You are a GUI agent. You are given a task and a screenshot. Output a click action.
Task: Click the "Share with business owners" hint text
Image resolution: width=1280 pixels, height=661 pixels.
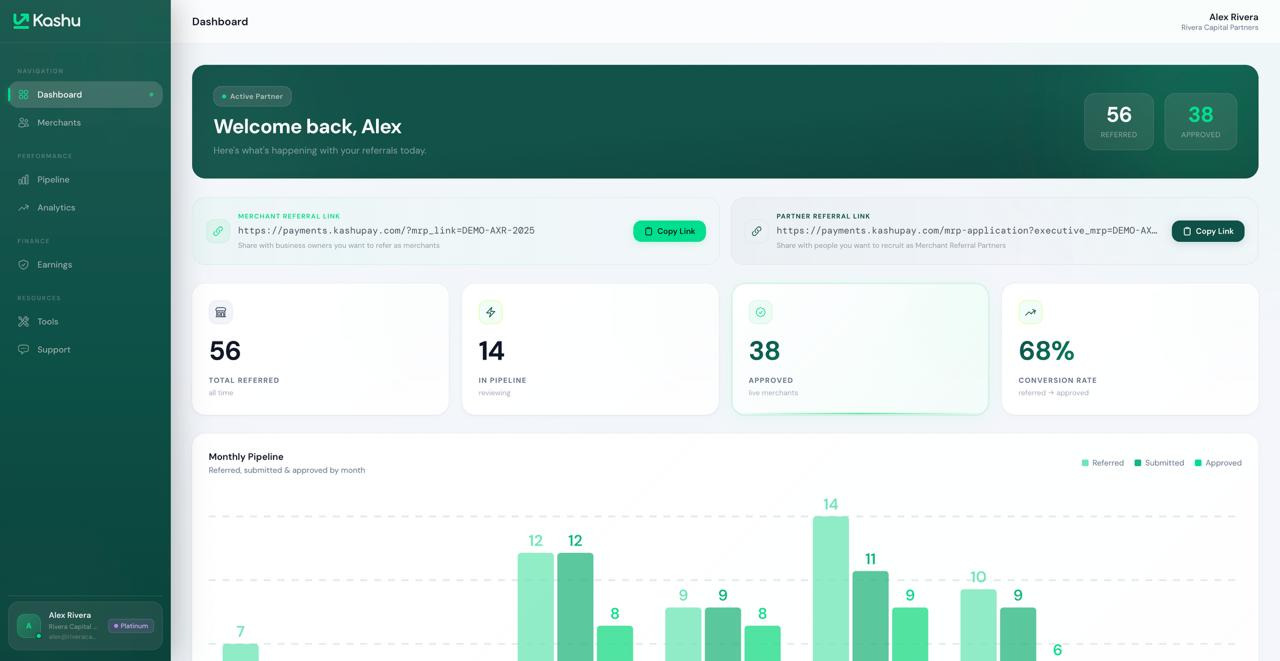click(x=339, y=245)
